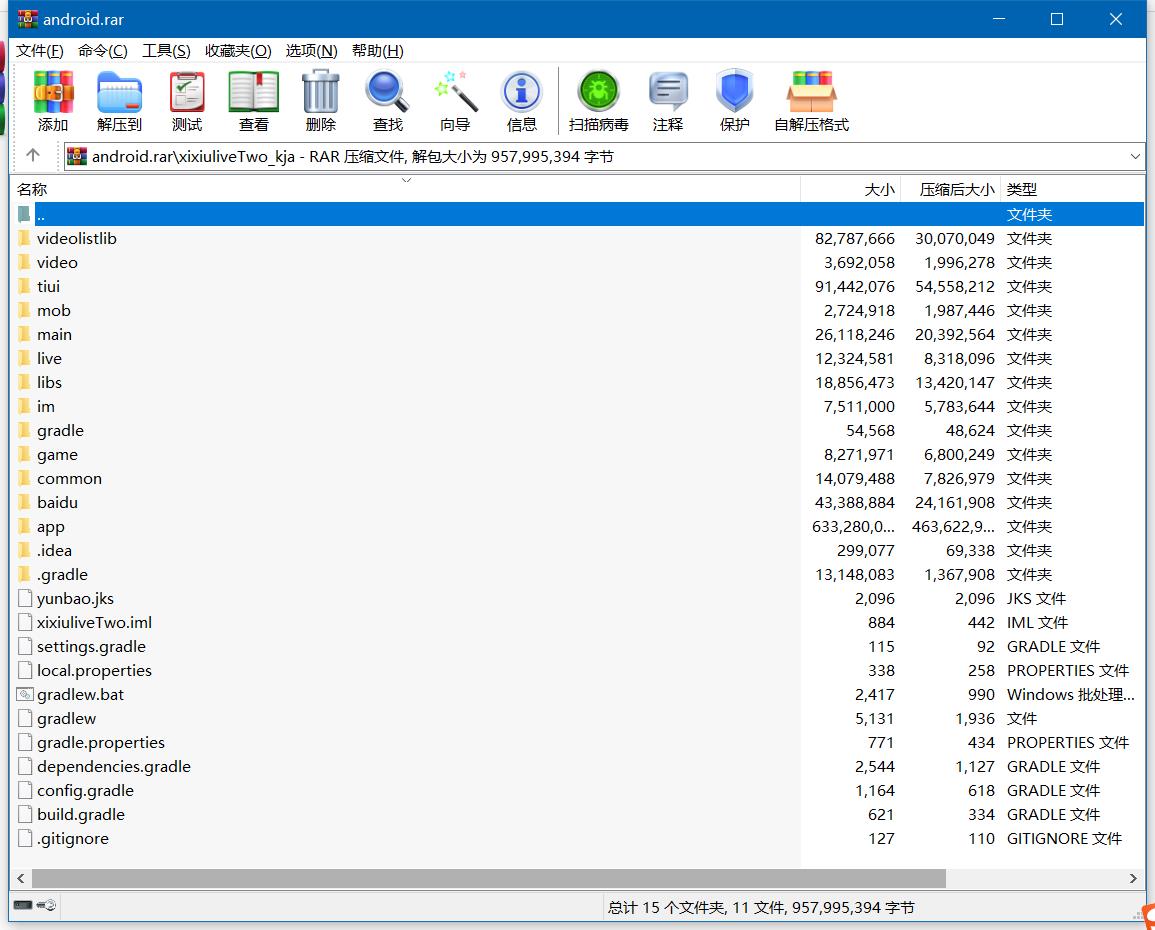Select gradle.properties file name

(x=101, y=742)
